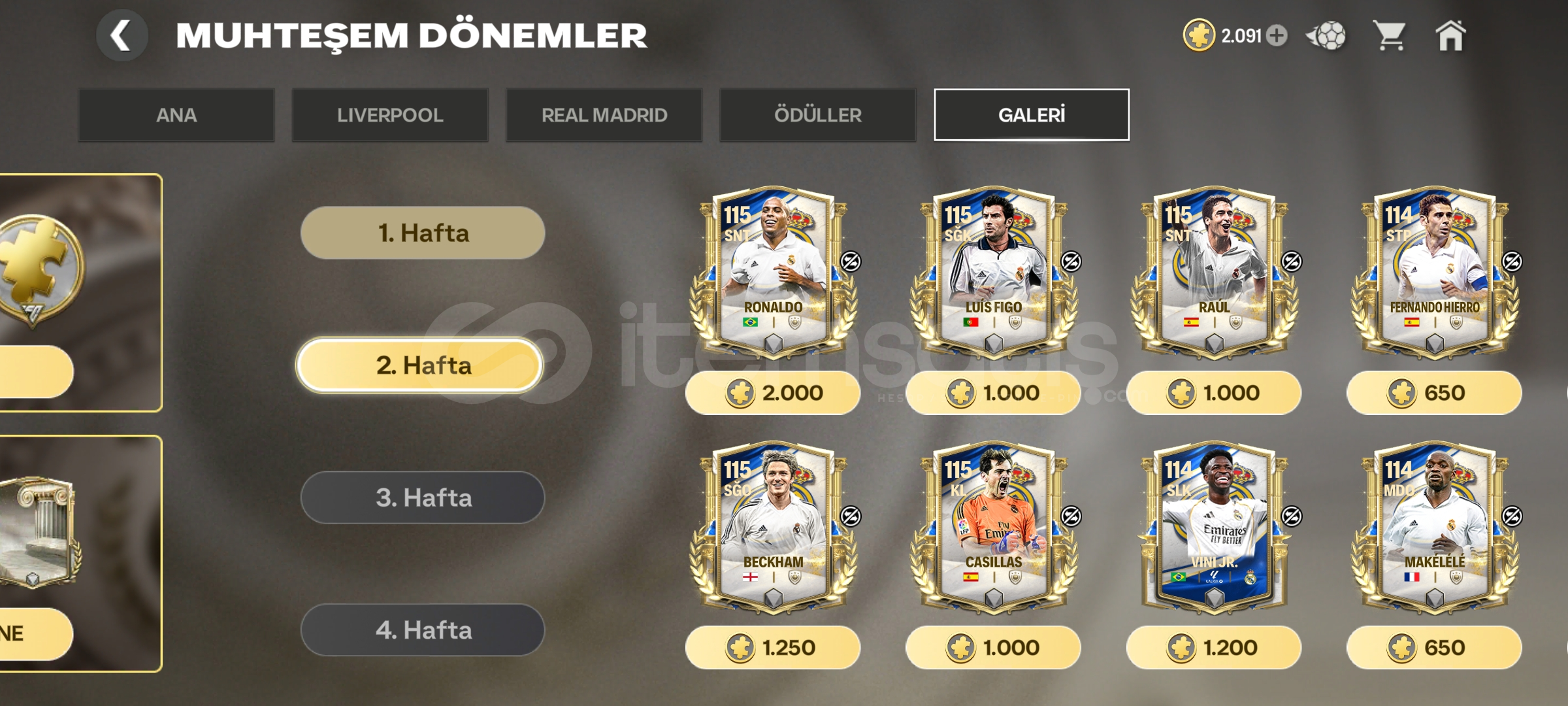The image size is (1568, 706).
Task: Add puzzle tokens via plus icon
Action: click(x=1277, y=35)
